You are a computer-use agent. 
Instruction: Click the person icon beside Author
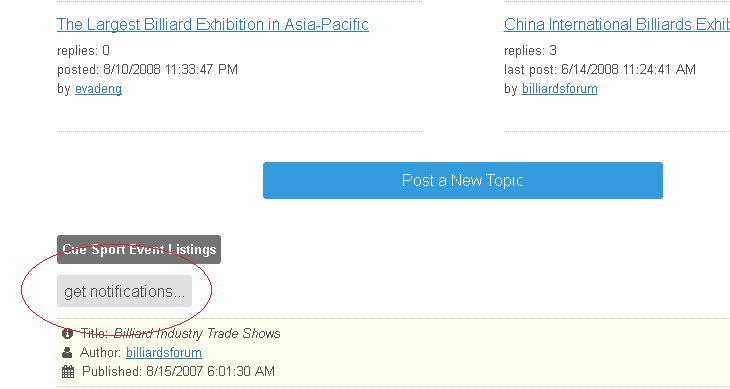pos(68,352)
